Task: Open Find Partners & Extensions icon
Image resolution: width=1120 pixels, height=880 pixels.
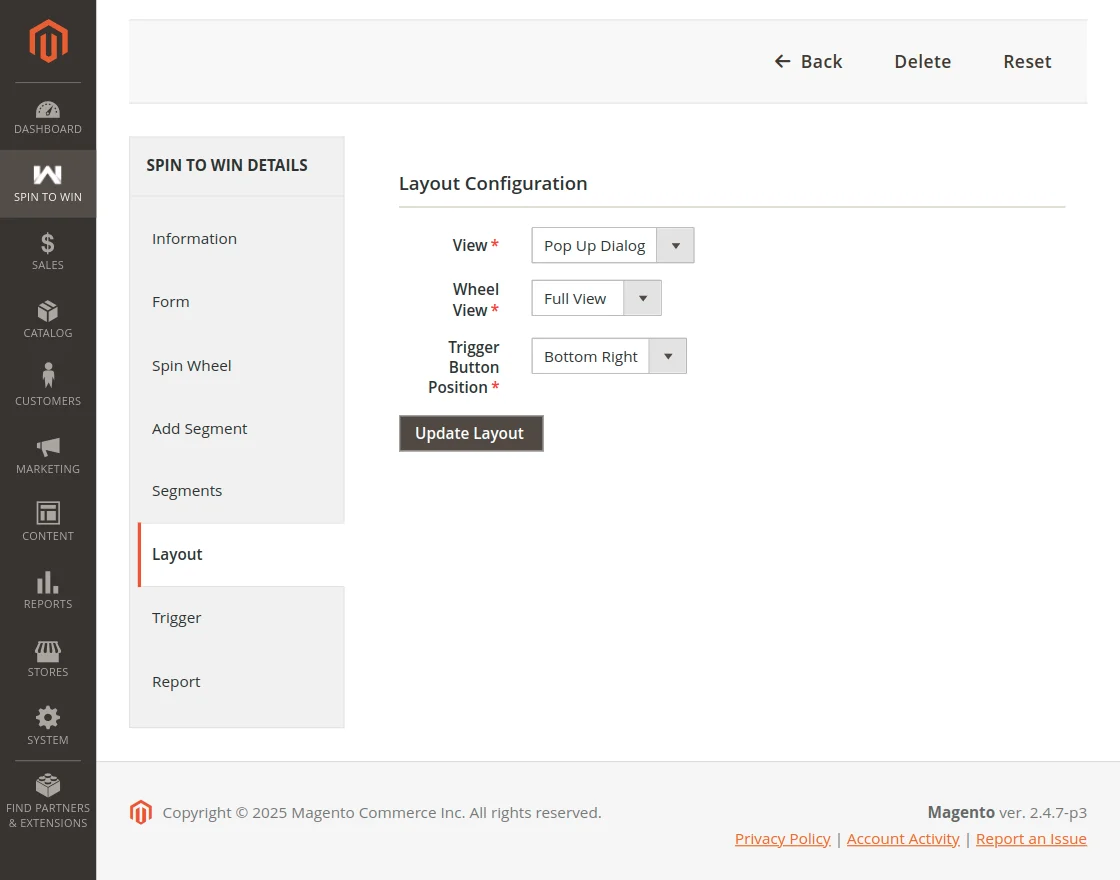Action: [x=48, y=801]
